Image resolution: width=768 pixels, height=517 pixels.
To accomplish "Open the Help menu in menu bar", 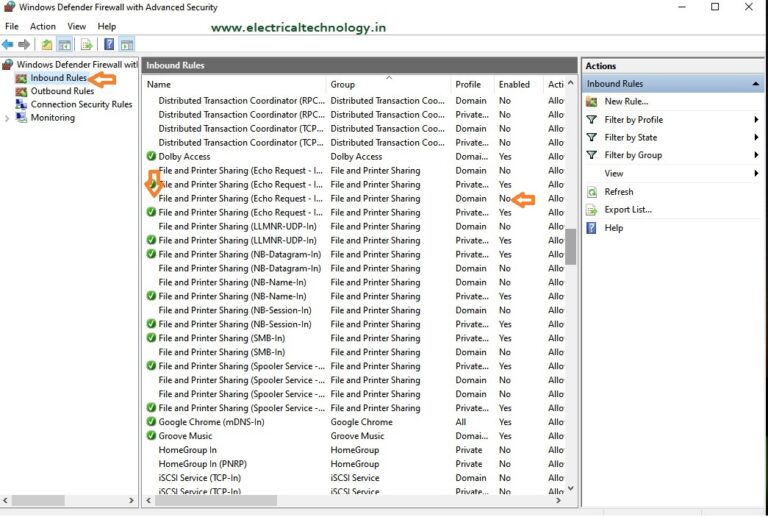I will tap(107, 26).
